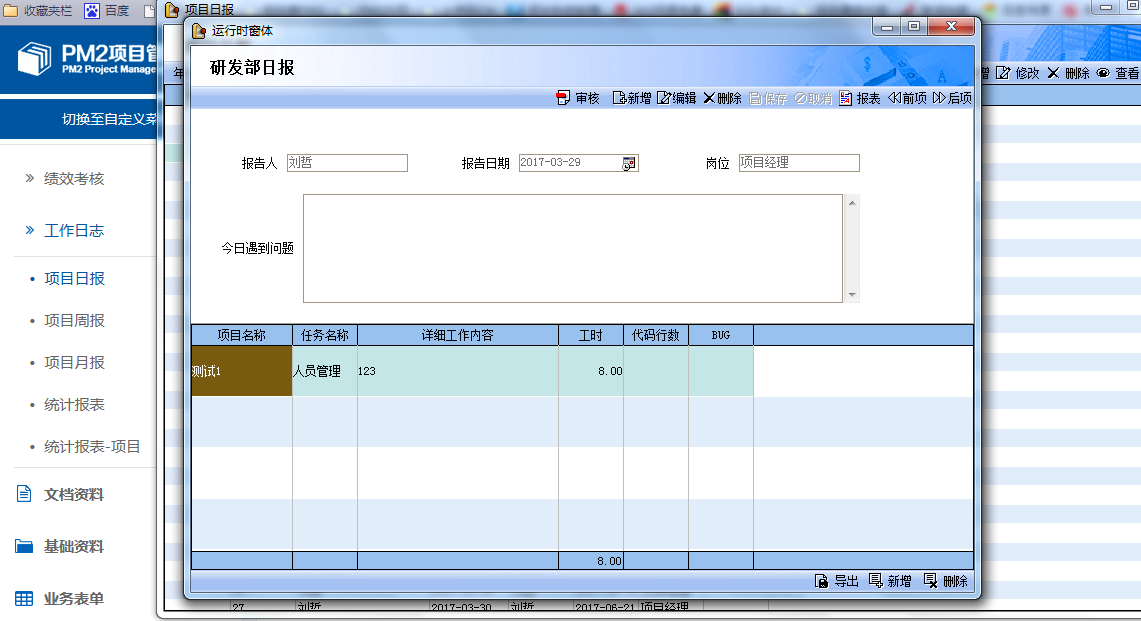Open the 报表 report icon
This screenshot has width=1141, height=621.
(846, 98)
